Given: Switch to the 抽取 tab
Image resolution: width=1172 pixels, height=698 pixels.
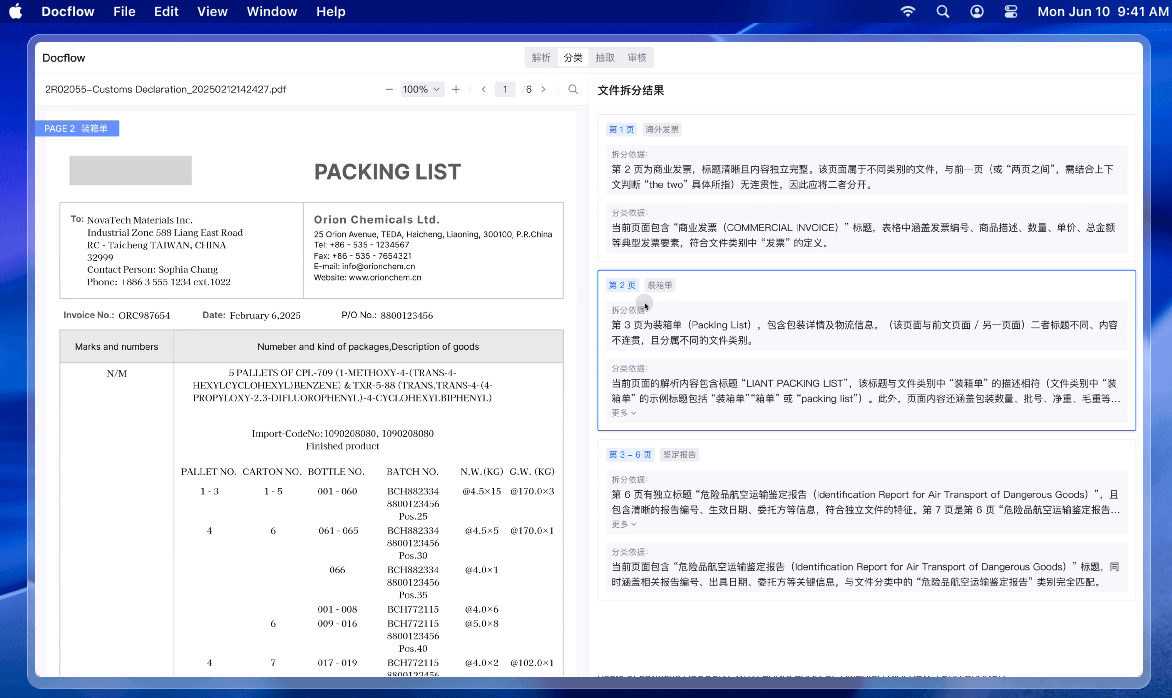Looking at the screenshot, I should (605, 58).
